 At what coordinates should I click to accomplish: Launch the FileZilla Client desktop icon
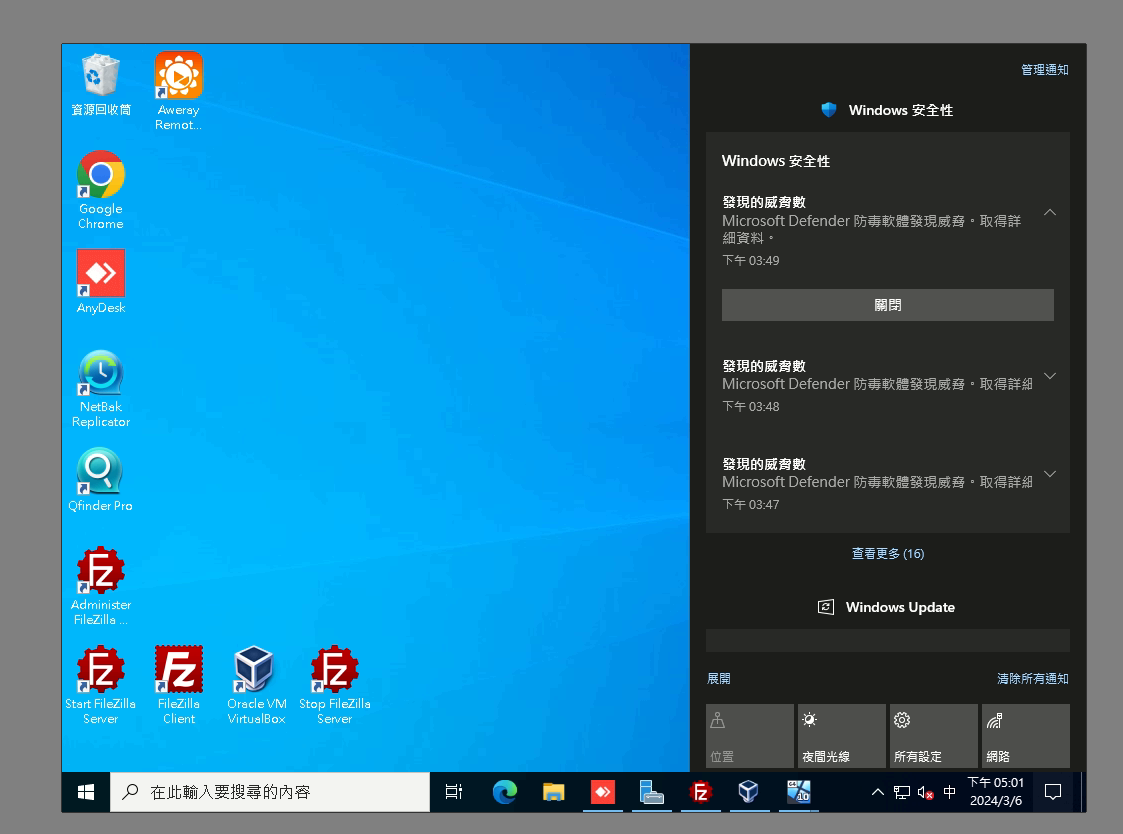(179, 670)
